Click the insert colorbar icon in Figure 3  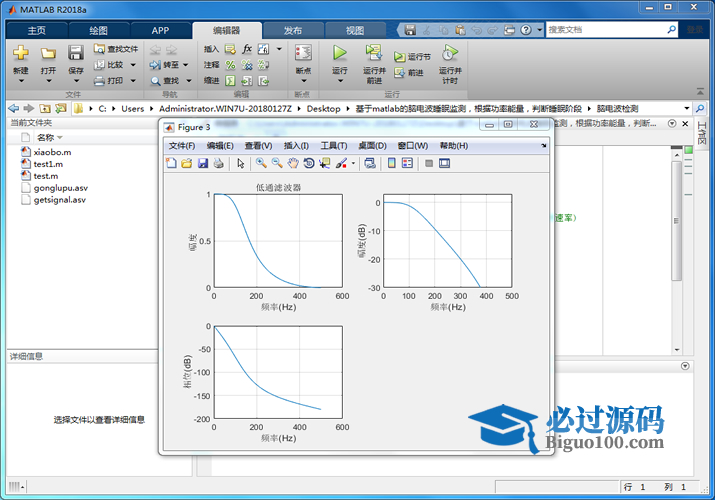coord(392,163)
